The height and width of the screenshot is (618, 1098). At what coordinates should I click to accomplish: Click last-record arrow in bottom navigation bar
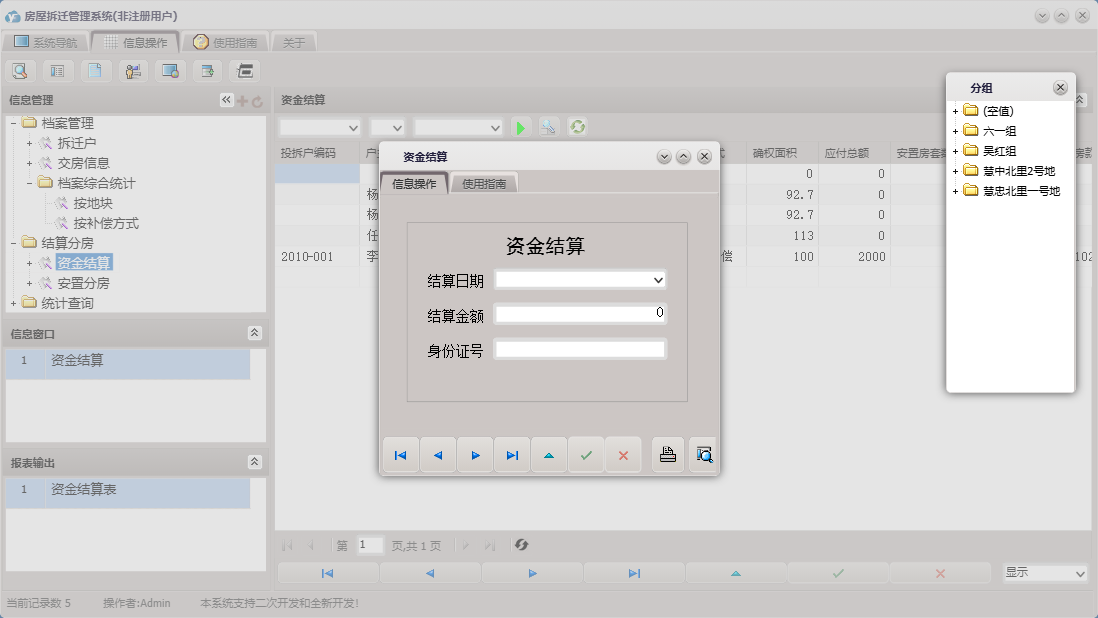click(634, 573)
